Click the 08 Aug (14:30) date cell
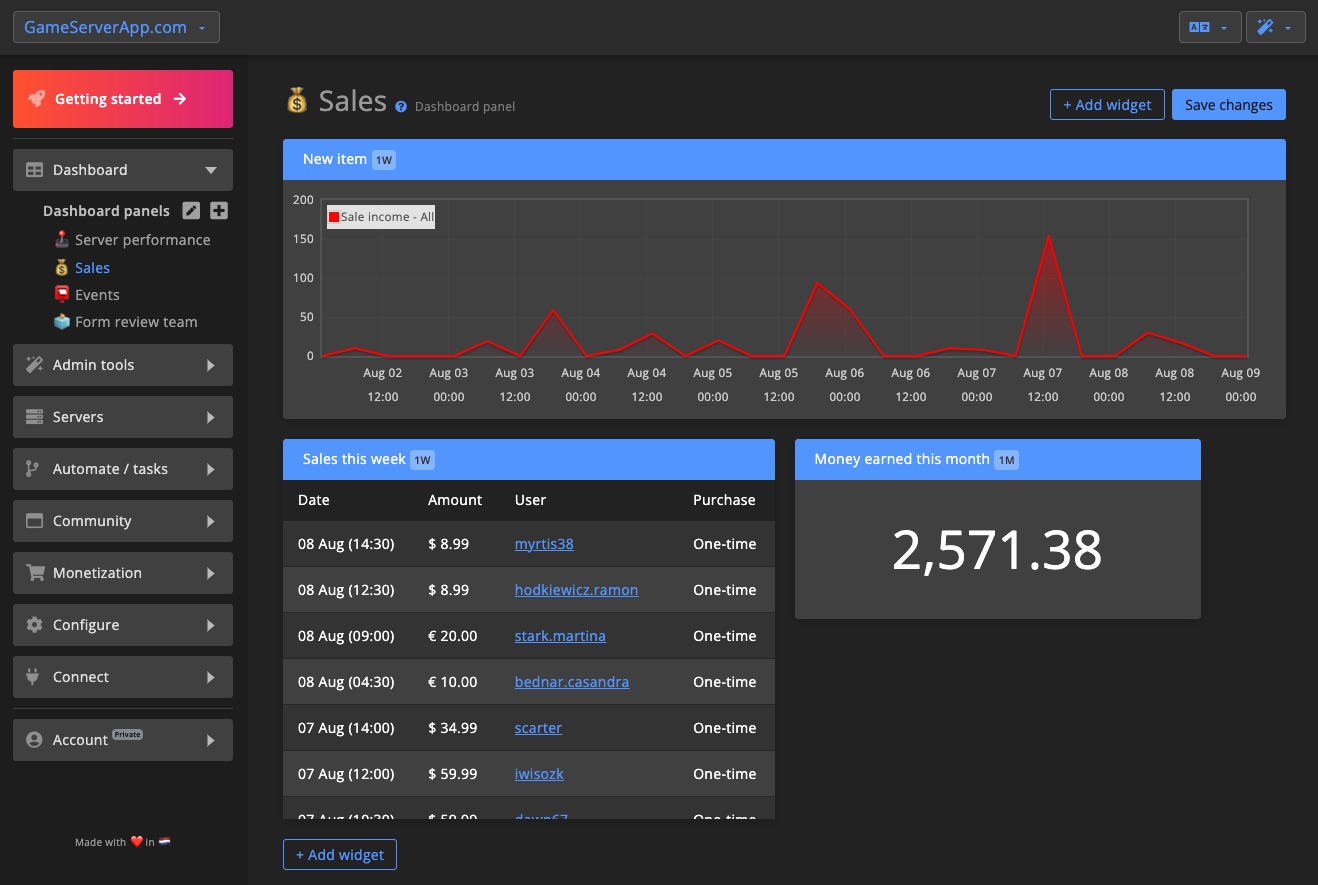 pyautogui.click(x=346, y=544)
